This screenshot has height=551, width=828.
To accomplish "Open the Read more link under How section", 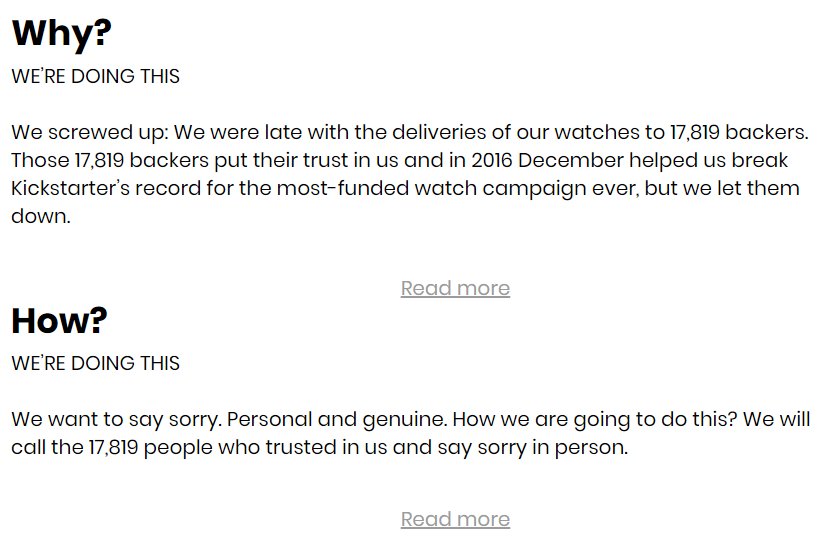I will point(455,519).
